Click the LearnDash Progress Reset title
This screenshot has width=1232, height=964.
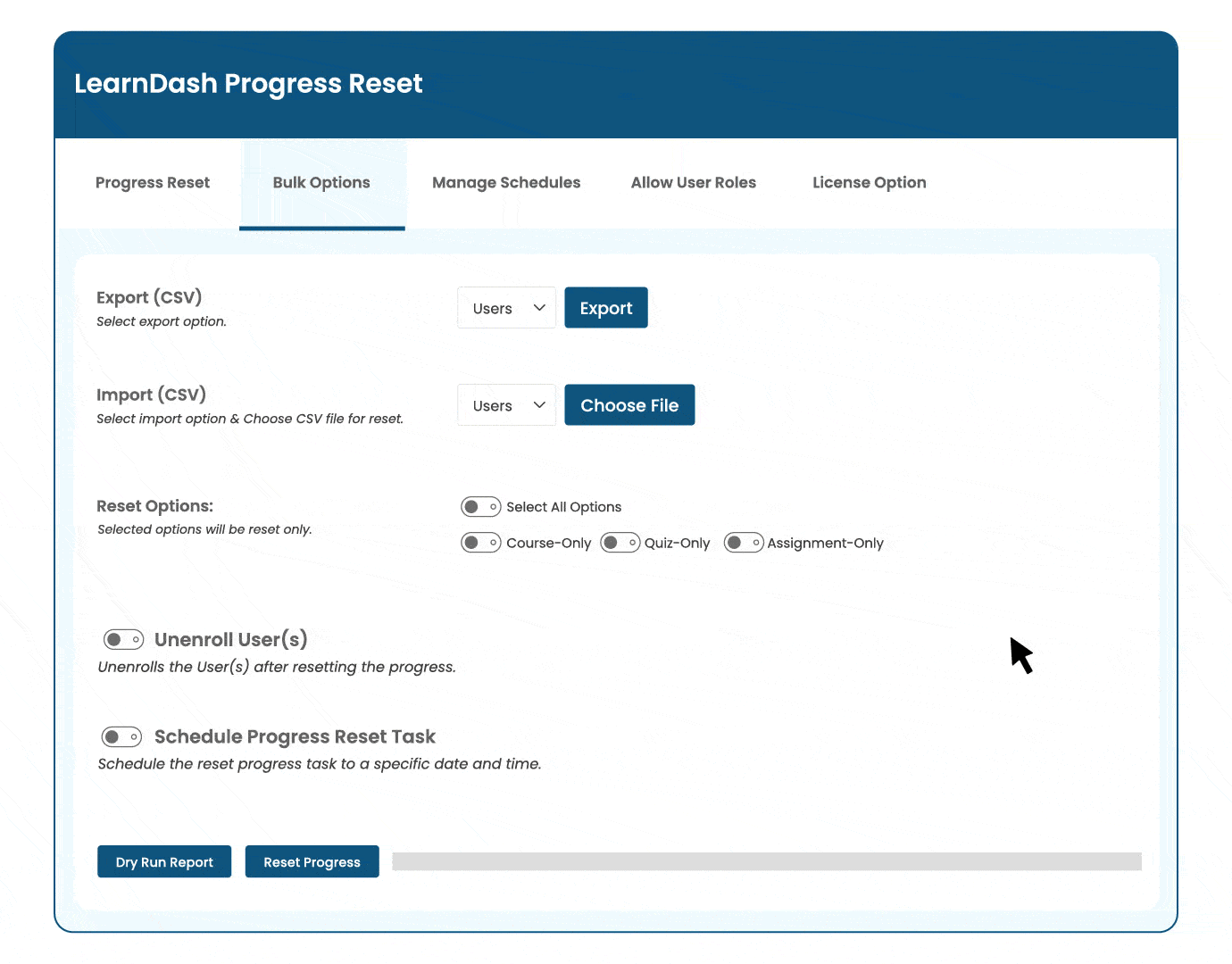coord(248,84)
